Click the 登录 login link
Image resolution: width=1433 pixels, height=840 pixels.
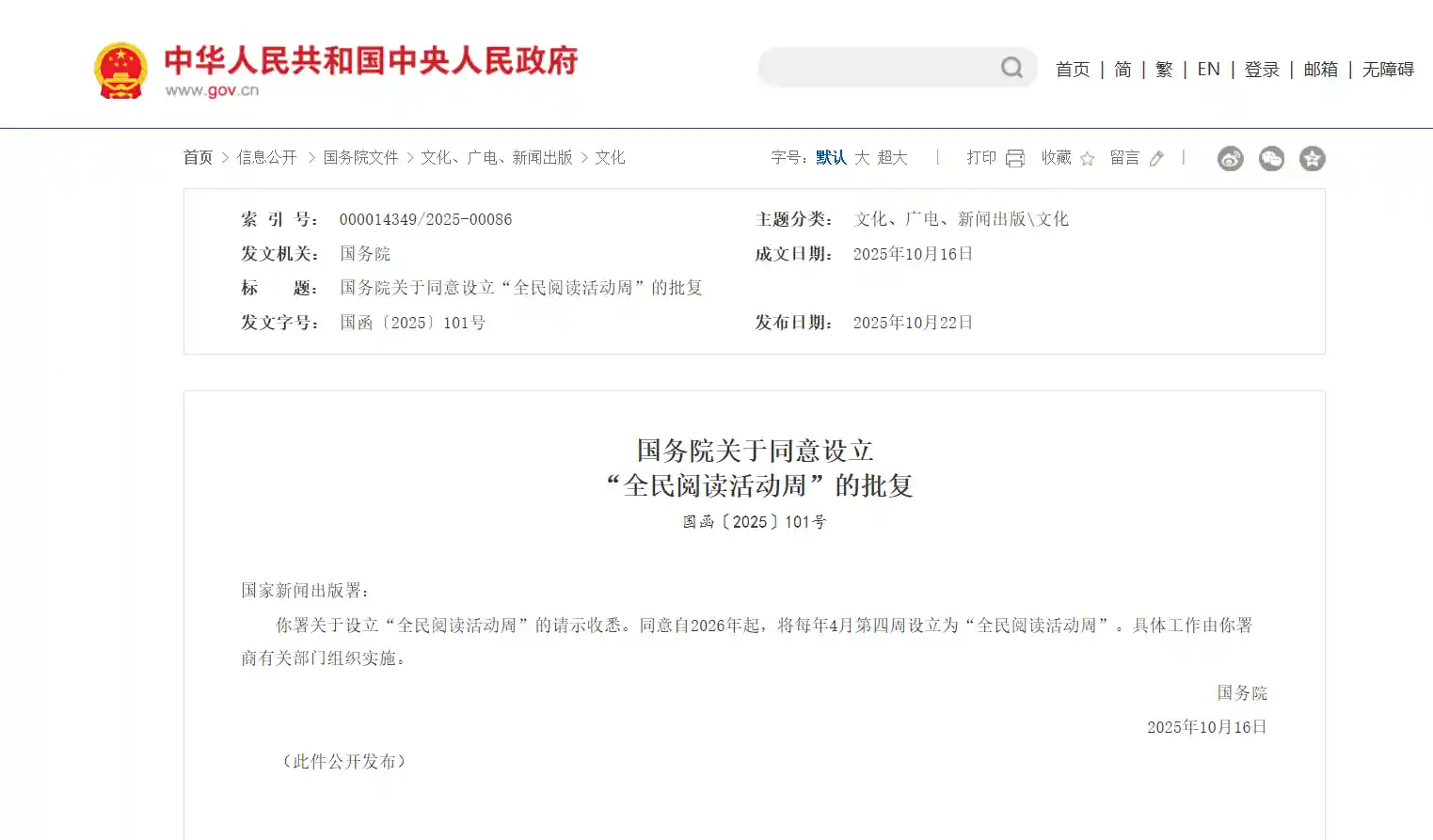(x=1261, y=70)
